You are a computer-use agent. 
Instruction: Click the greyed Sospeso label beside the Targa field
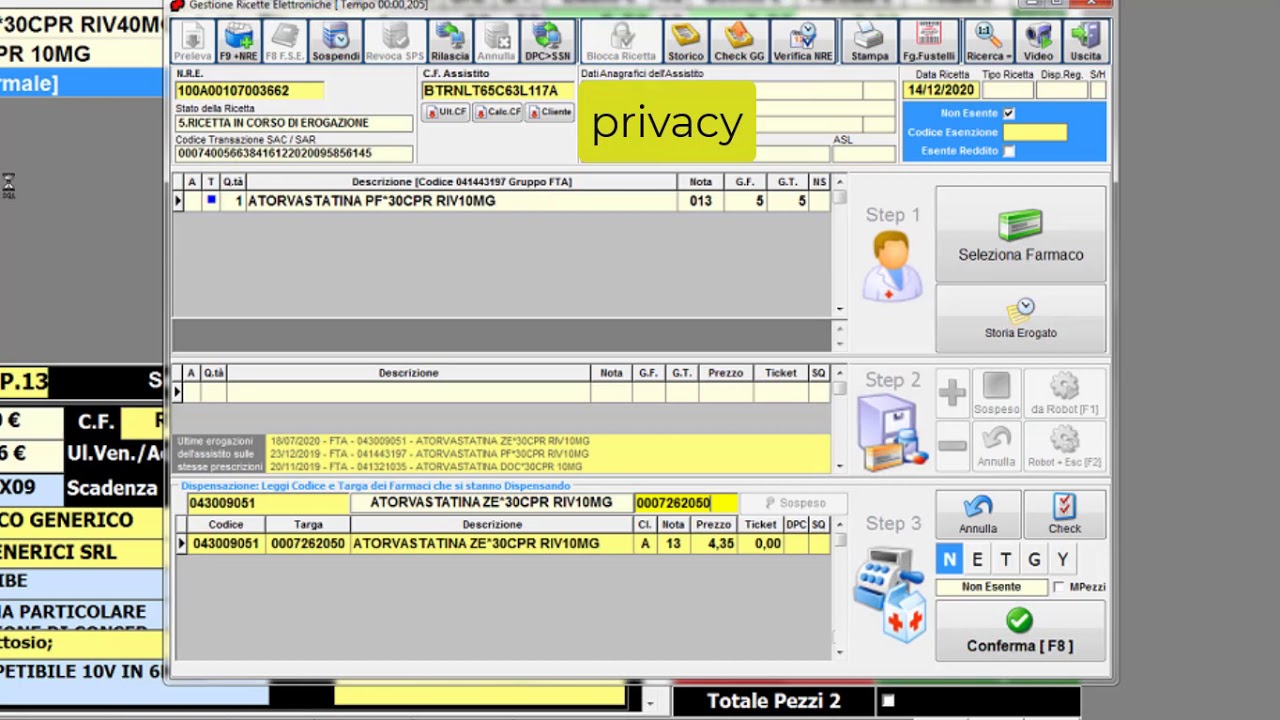[796, 503]
